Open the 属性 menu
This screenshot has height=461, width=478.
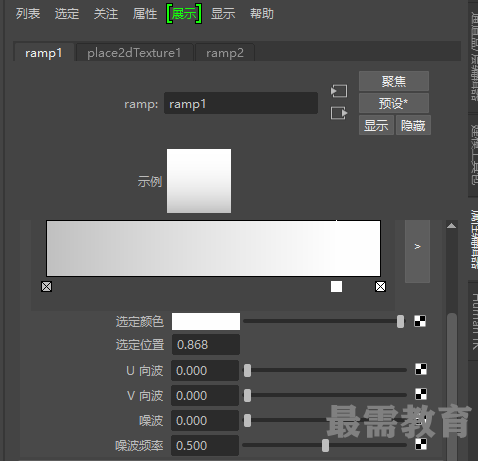coord(145,14)
